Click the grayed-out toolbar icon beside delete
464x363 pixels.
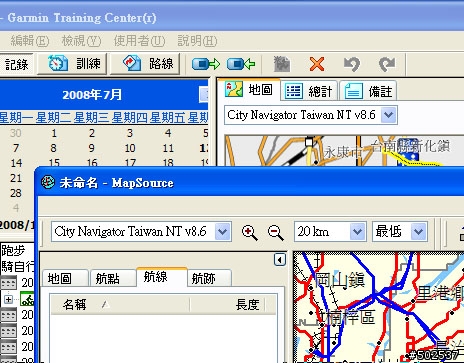click(x=282, y=64)
